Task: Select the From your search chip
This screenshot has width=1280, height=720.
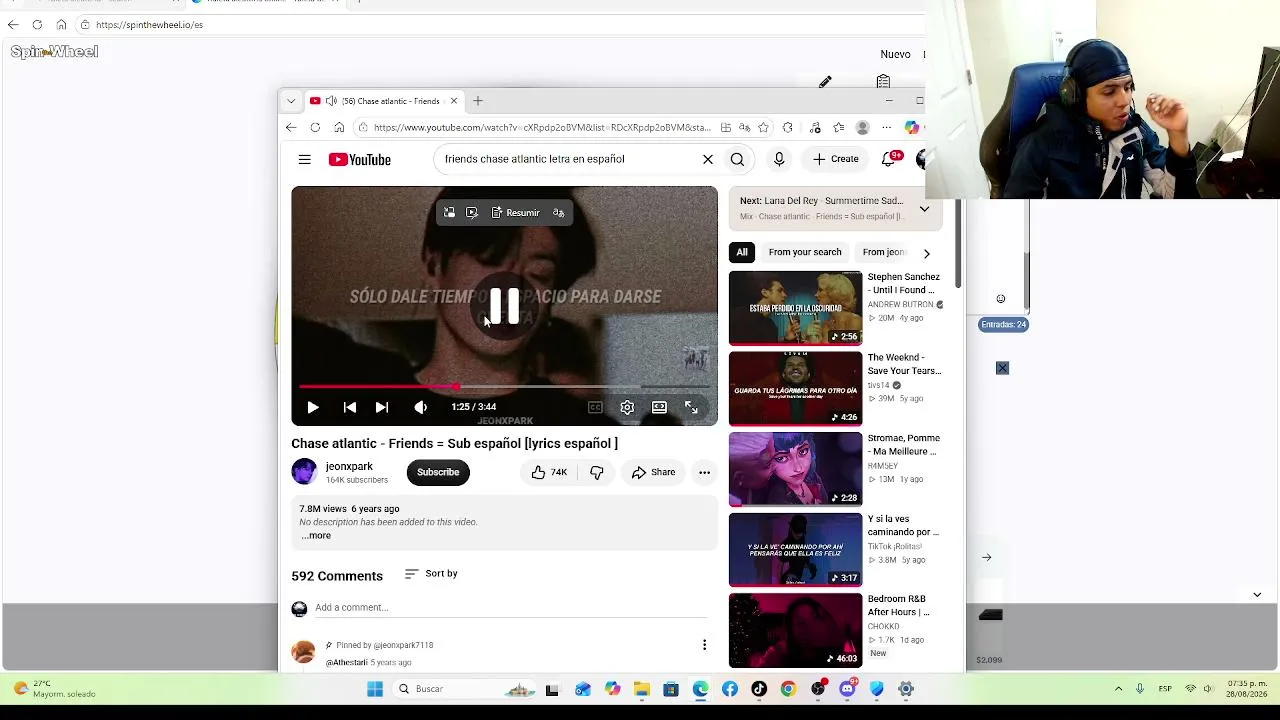Action: (x=805, y=252)
